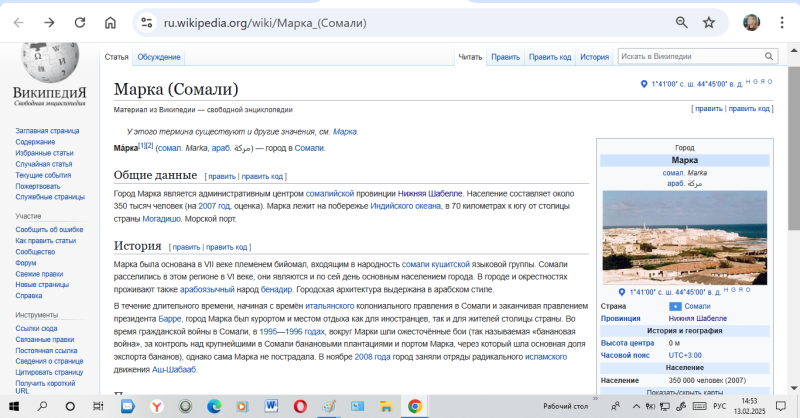This screenshot has height=418, width=800.
Task: Reload the page with refresh icon
Action: point(80,22)
